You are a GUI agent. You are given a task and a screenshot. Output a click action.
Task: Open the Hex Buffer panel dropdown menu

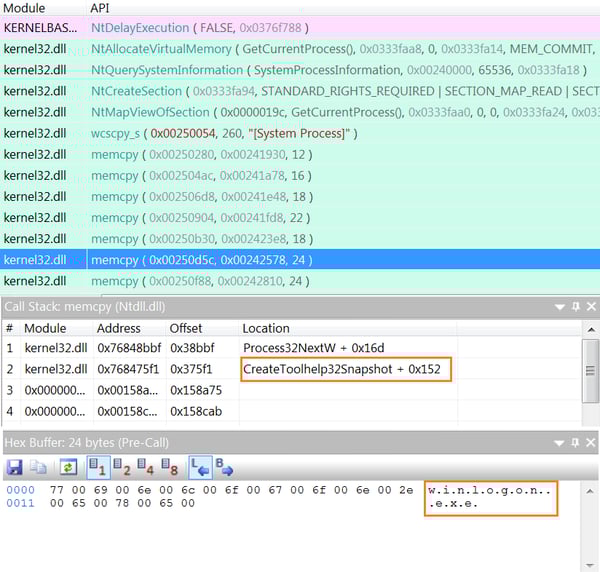click(x=559, y=443)
